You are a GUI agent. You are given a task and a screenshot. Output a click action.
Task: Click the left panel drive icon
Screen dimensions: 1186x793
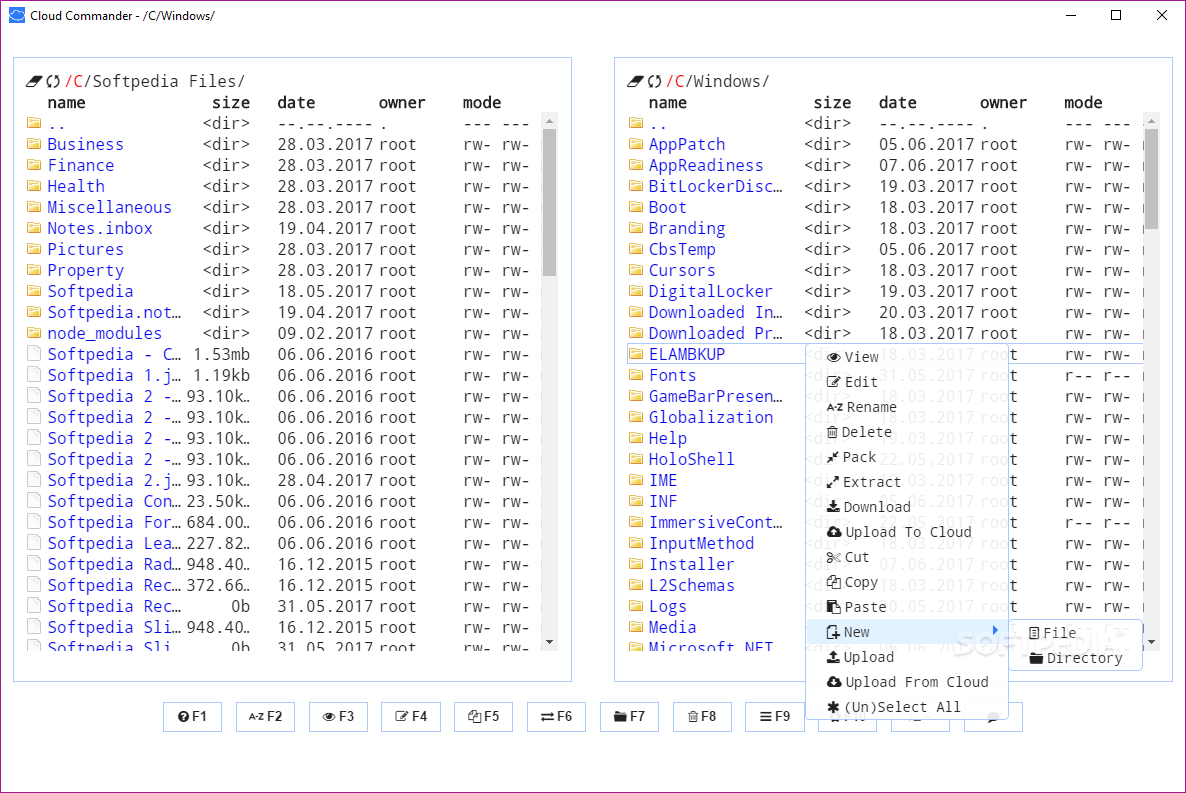[x=34, y=81]
